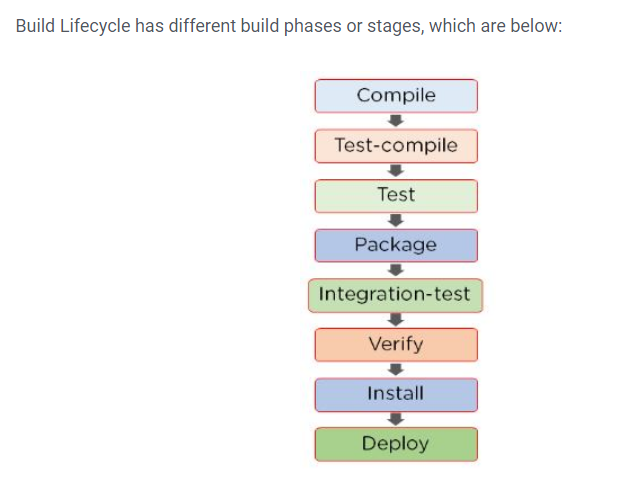Select the Deploy phase box
This screenshot has height=482, width=639.
point(396,444)
